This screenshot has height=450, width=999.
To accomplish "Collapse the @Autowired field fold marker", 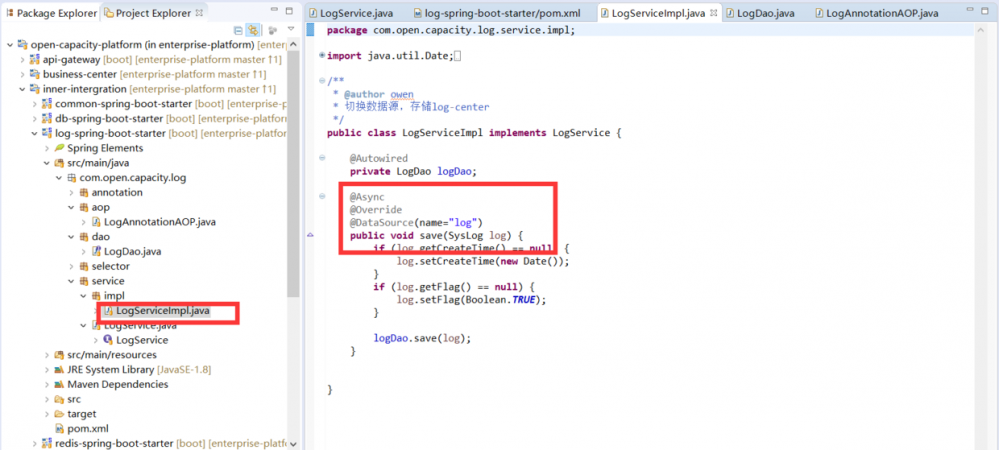I will (322, 157).
